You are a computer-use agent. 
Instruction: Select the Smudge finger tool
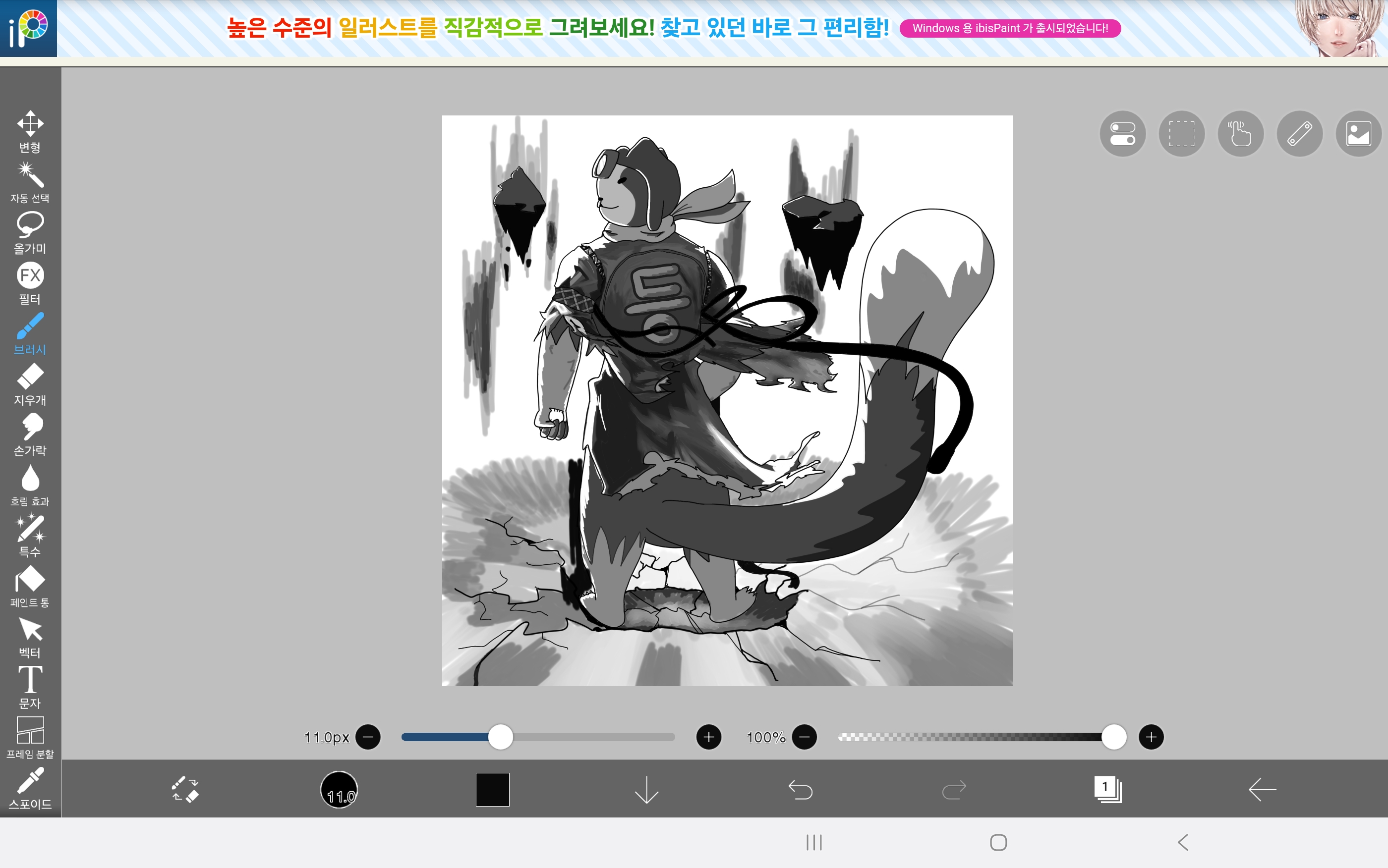coord(30,434)
